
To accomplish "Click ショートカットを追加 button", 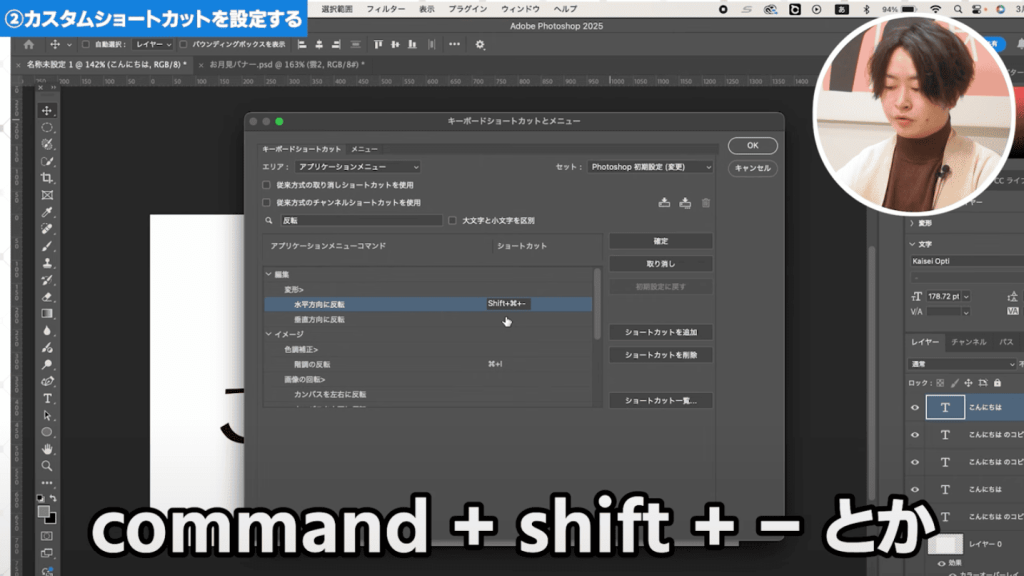I will coord(661,332).
